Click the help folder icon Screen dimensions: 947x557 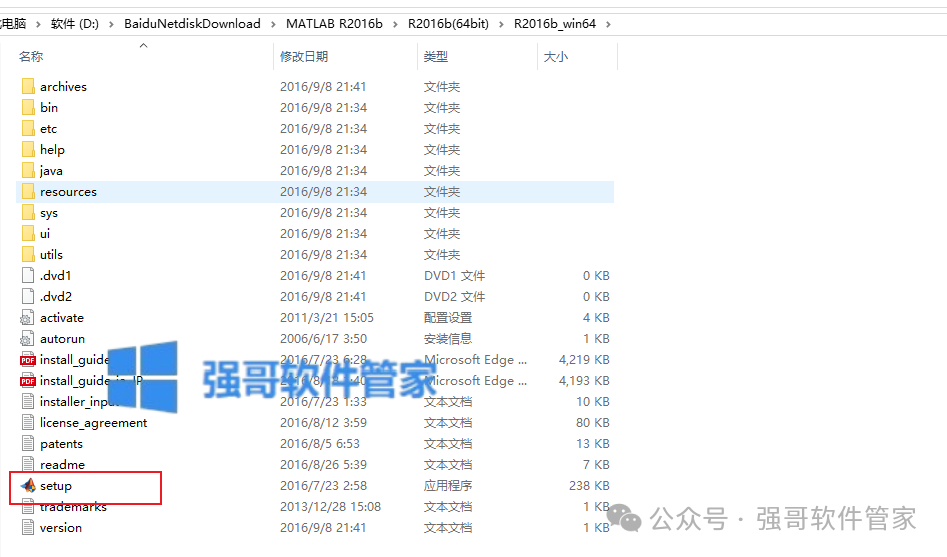coord(28,149)
